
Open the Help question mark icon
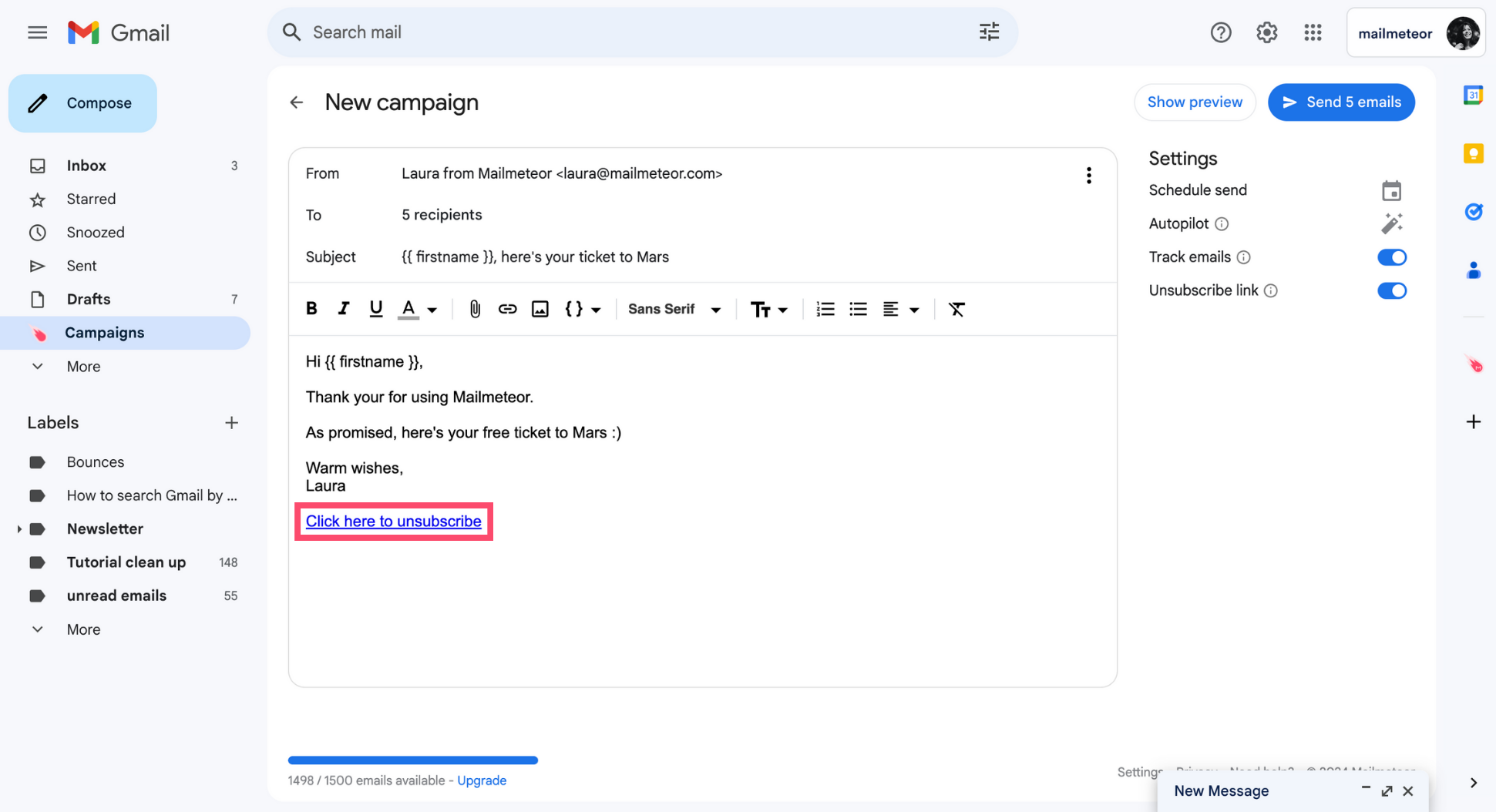click(x=1221, y=32)
